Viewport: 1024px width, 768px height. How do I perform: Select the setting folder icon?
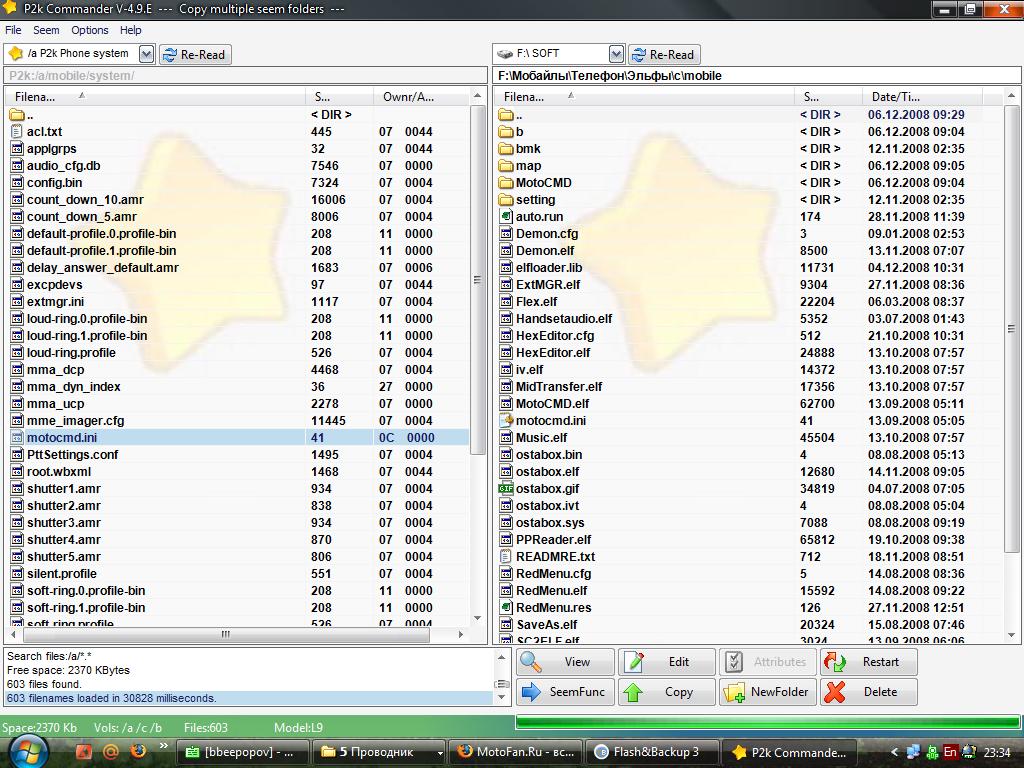click(x=506, y=200)
